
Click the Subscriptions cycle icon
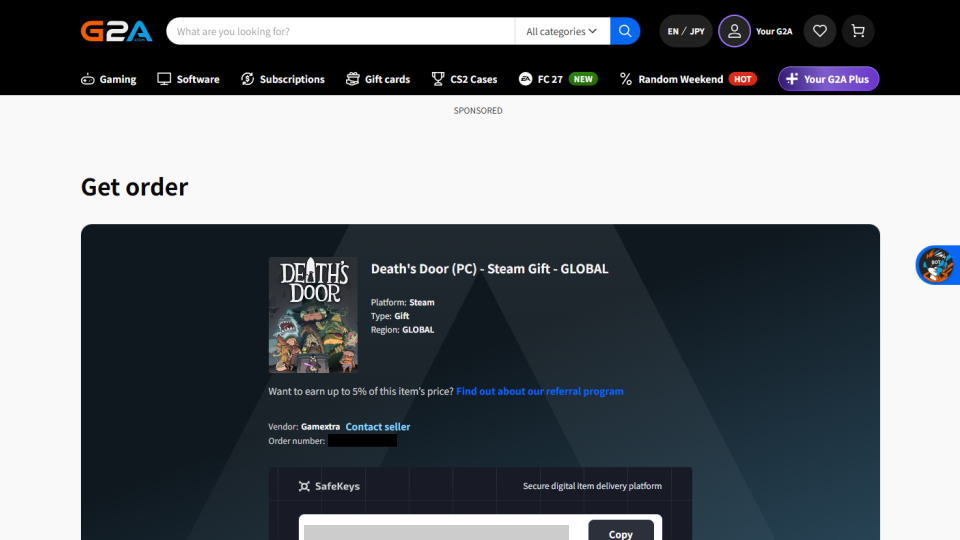[x=247, y=79]
